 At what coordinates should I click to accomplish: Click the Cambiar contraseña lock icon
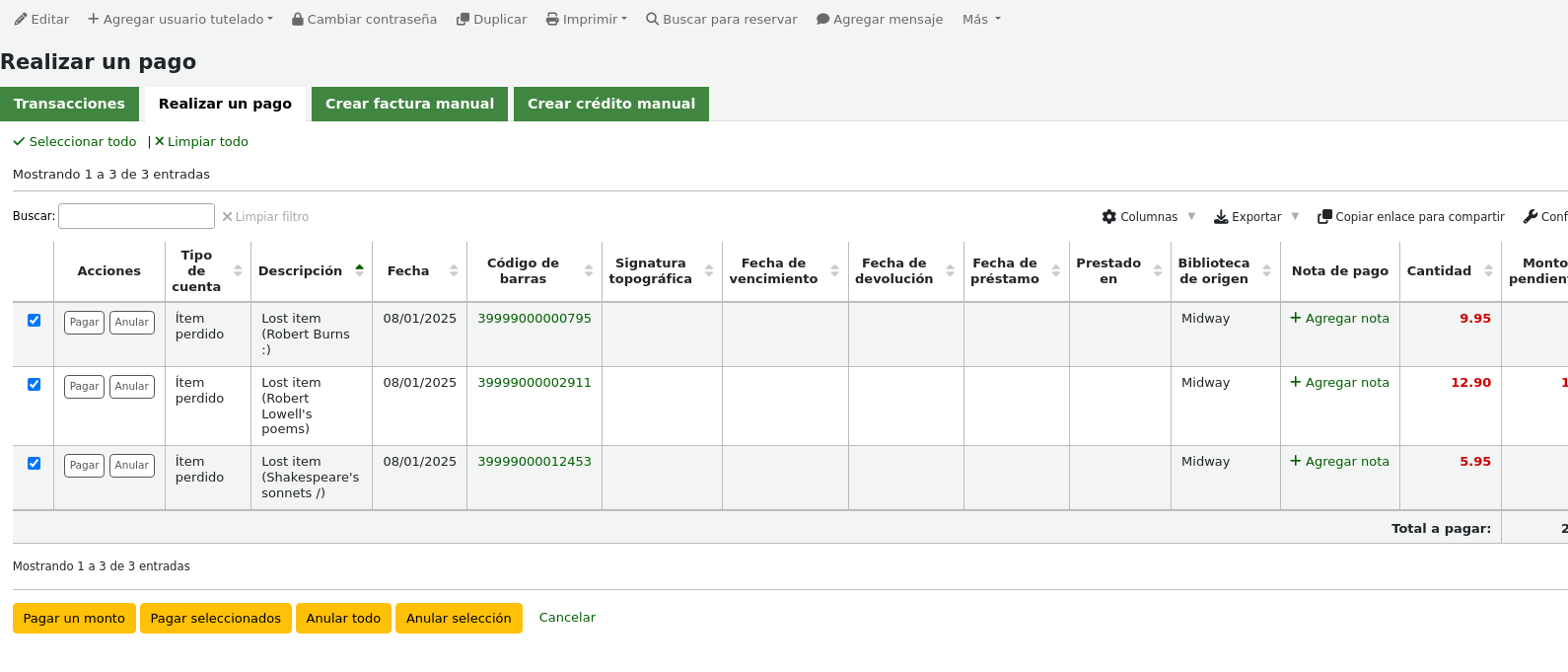tap(297, 19)
